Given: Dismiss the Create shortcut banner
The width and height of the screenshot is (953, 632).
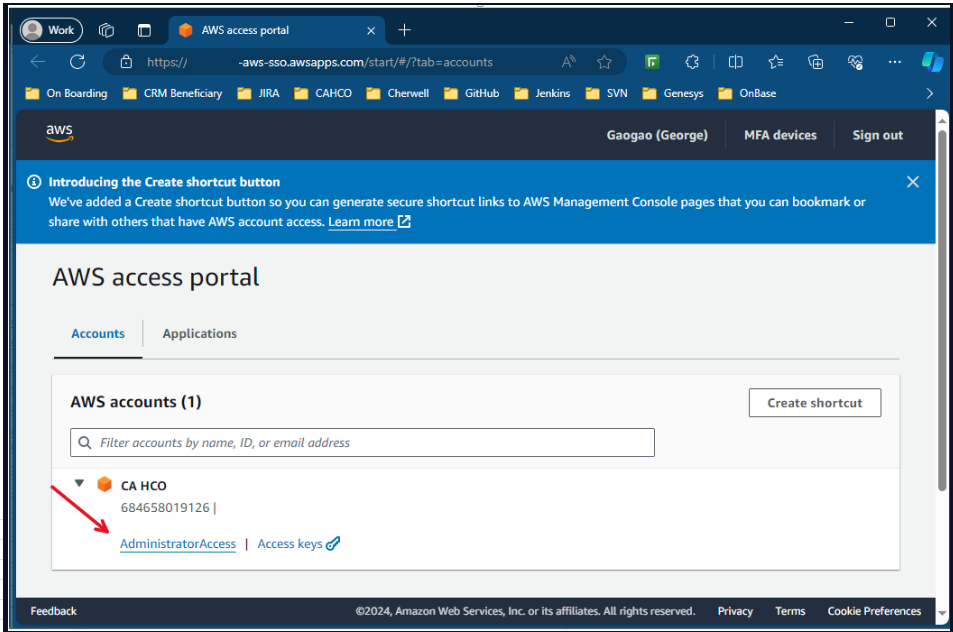Looking at the screenshot, I should coord(912,182).
